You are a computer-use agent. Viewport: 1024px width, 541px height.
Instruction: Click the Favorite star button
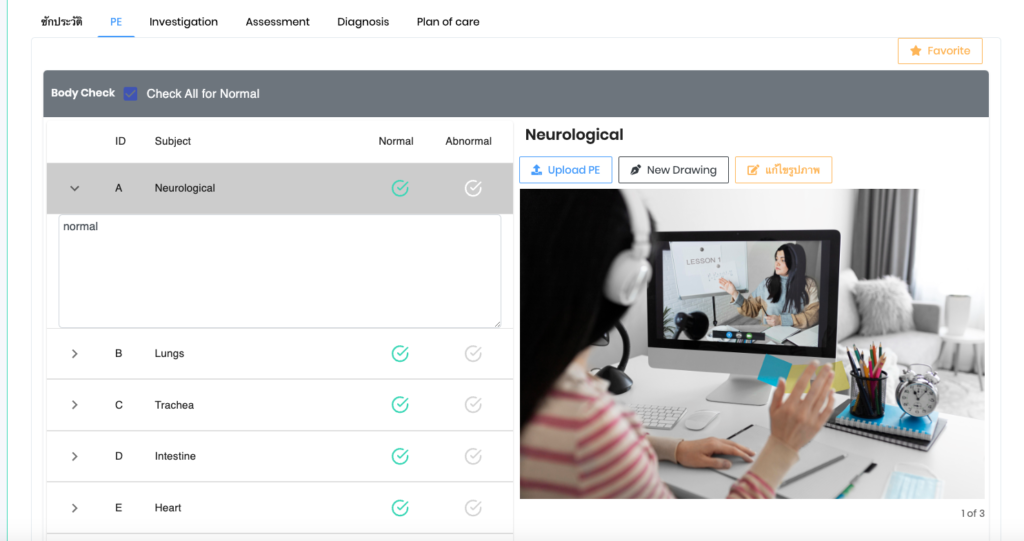pyautogui.click(x=939, y=51)
